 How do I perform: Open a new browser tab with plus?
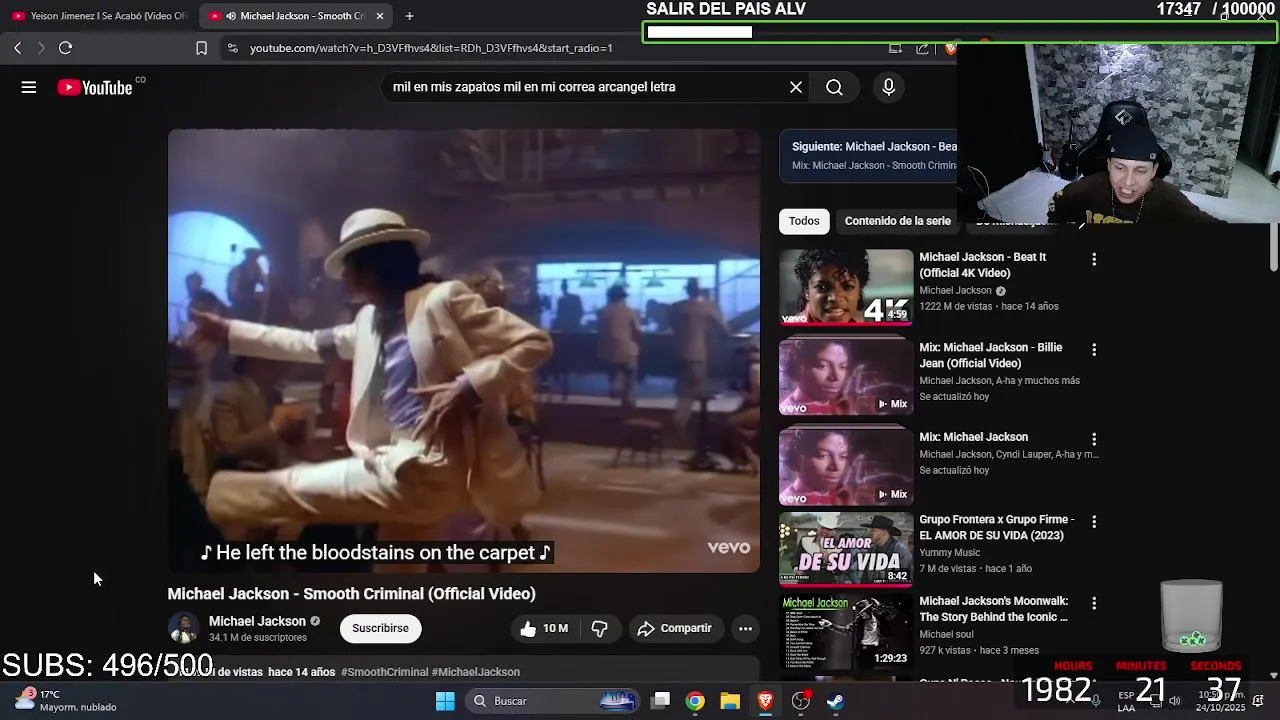coord(409,15)
